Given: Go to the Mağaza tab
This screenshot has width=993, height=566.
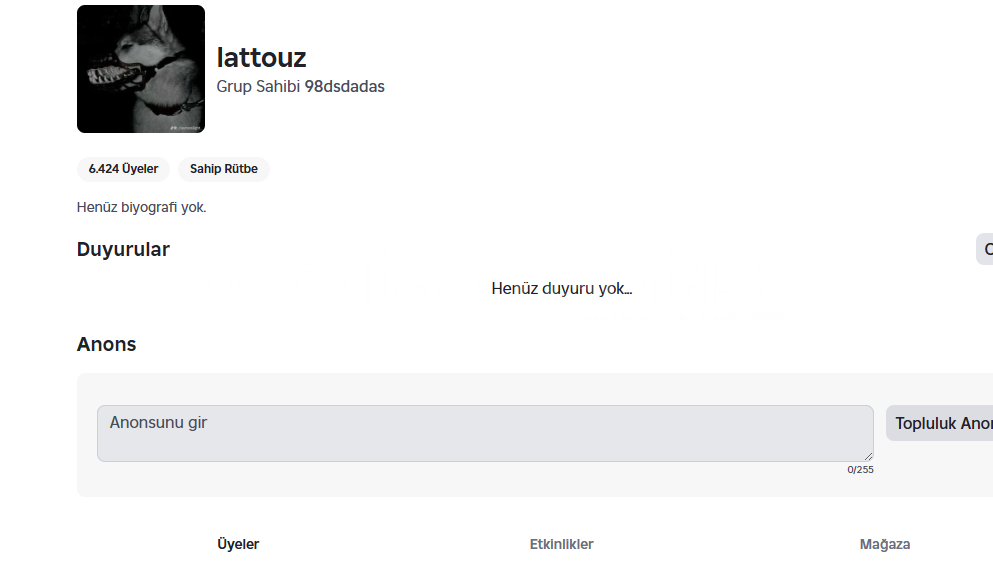Looking at the screenshot, I should pos(884,544).
